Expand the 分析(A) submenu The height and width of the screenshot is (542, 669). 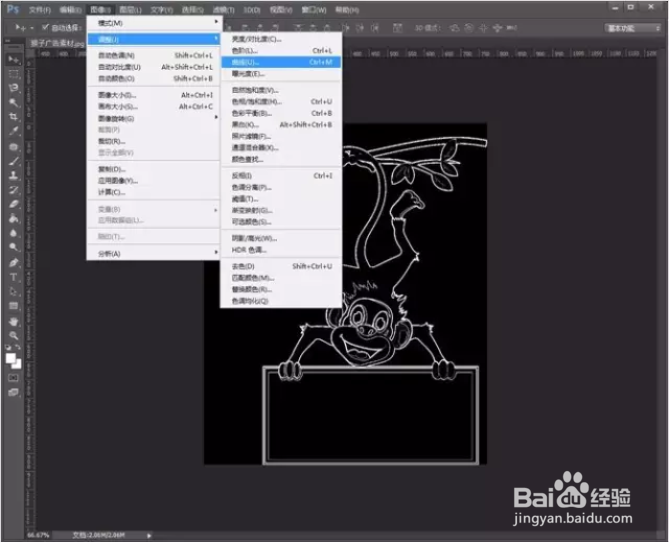click(154, 254)
